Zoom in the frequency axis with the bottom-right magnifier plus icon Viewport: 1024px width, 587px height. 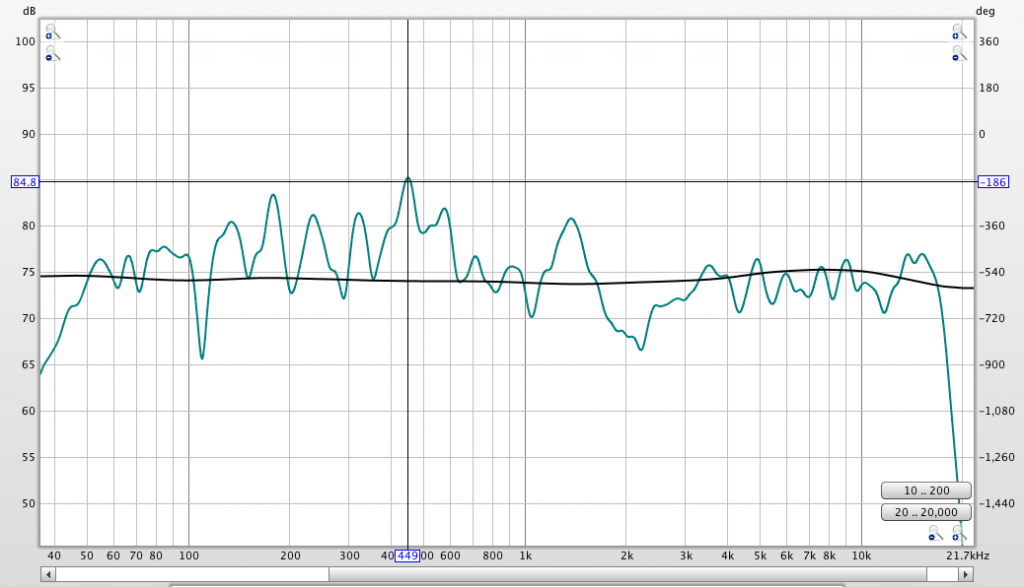pos(959,534)
